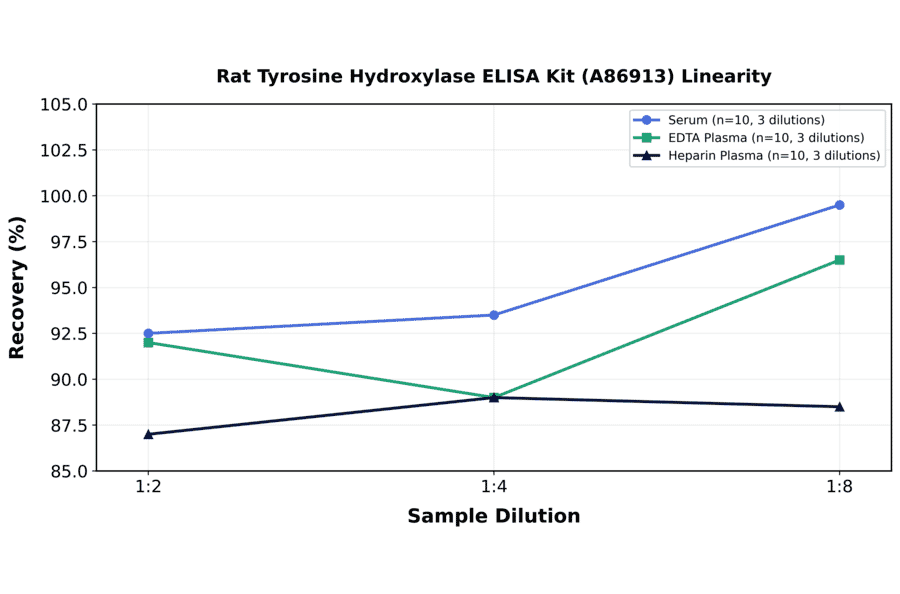Click the Heparin Plasma triangle marker at 1:4
The height and width of the screenshot is (594, 900).
pyautogui.click(x=494, y=397)
